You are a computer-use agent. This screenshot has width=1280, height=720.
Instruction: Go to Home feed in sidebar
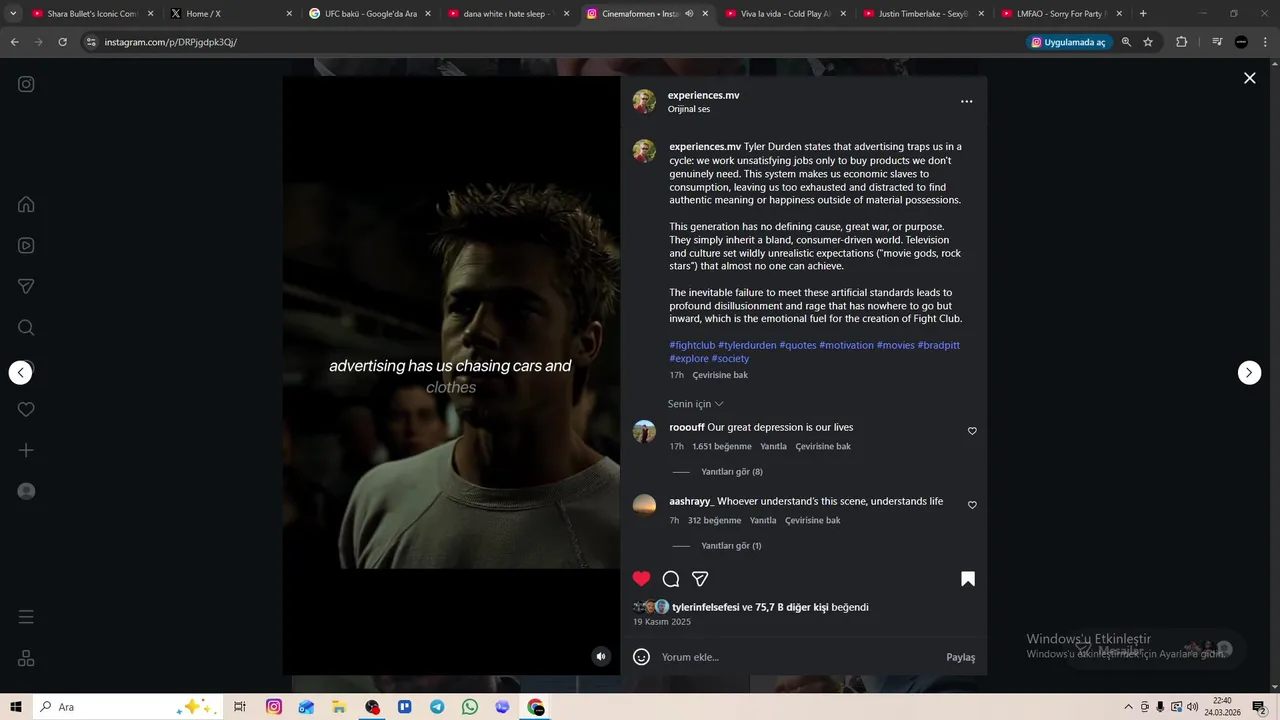coord(26,204)
